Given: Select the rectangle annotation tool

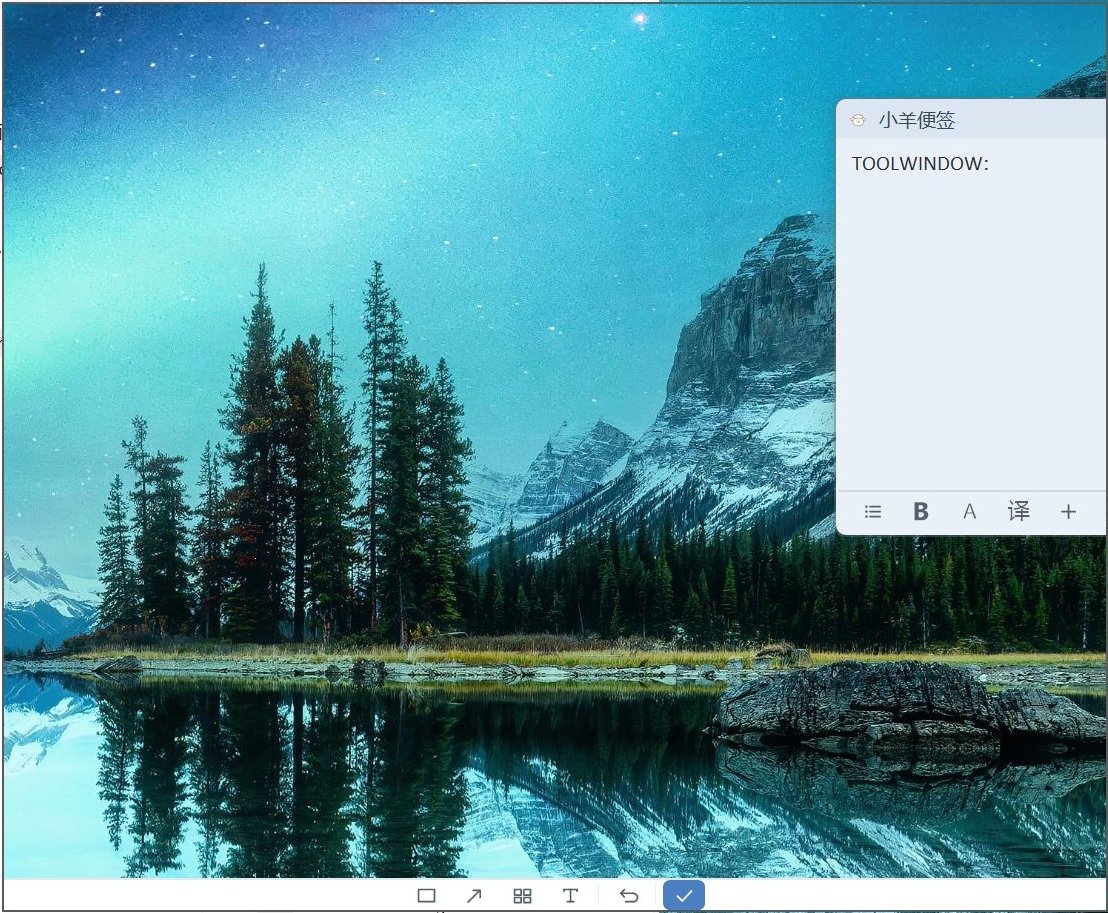Looking at the screenshot, I should coord(426,896).
